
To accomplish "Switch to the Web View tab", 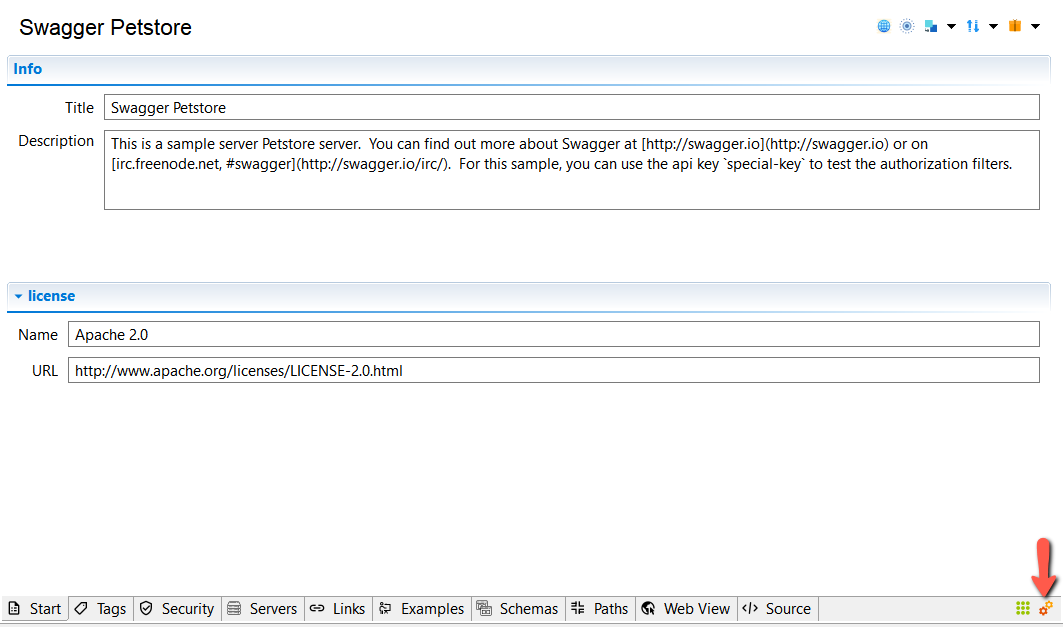I will click(686, 609).
